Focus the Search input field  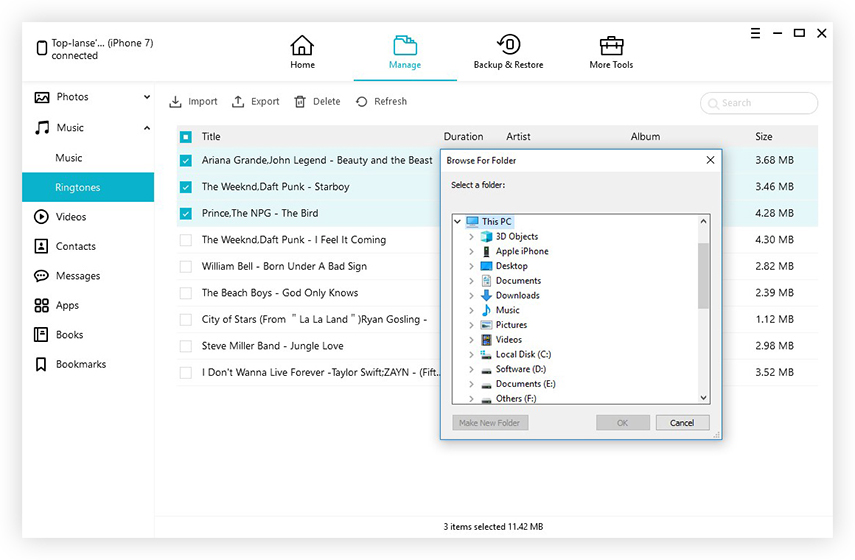[x=758, y=103]
